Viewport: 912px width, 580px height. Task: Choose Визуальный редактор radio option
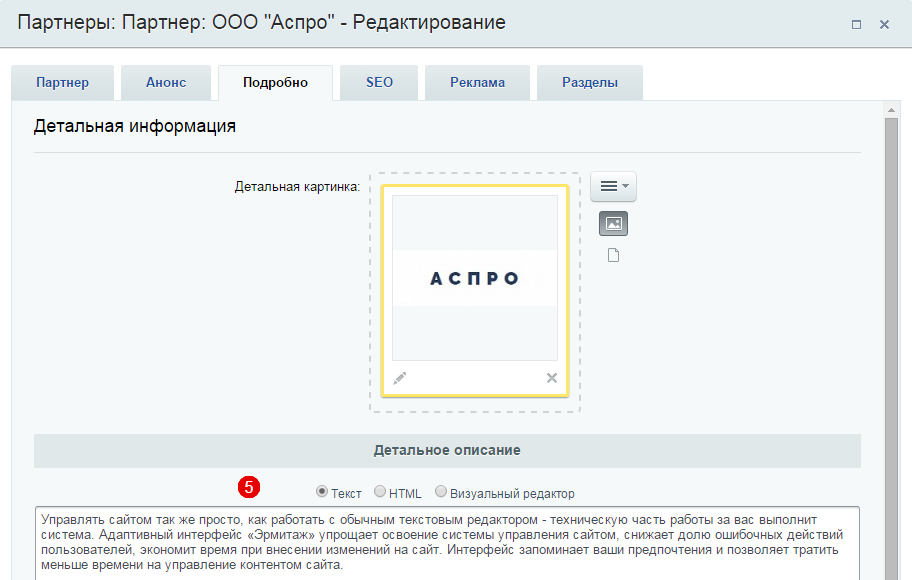(441, 492)
